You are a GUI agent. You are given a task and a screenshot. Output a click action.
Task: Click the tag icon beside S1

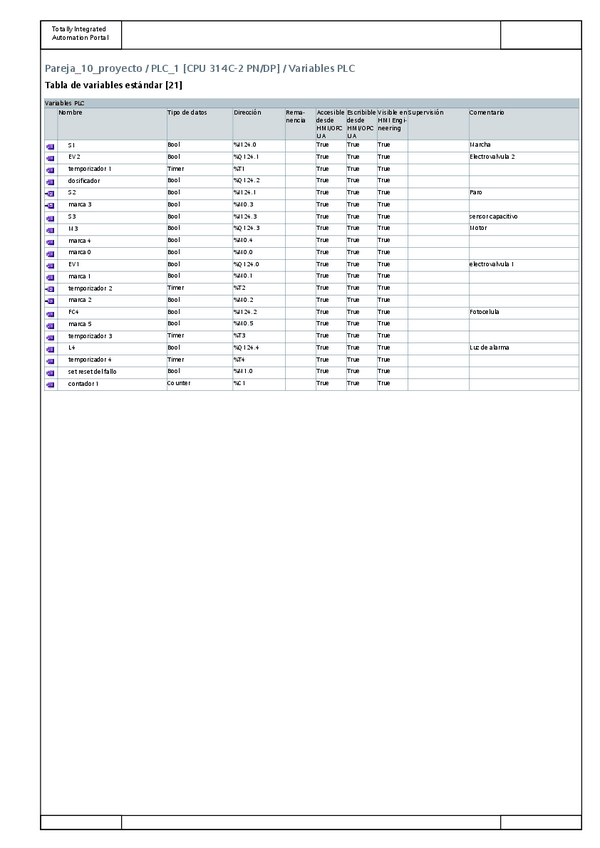(x=50, y=147)
